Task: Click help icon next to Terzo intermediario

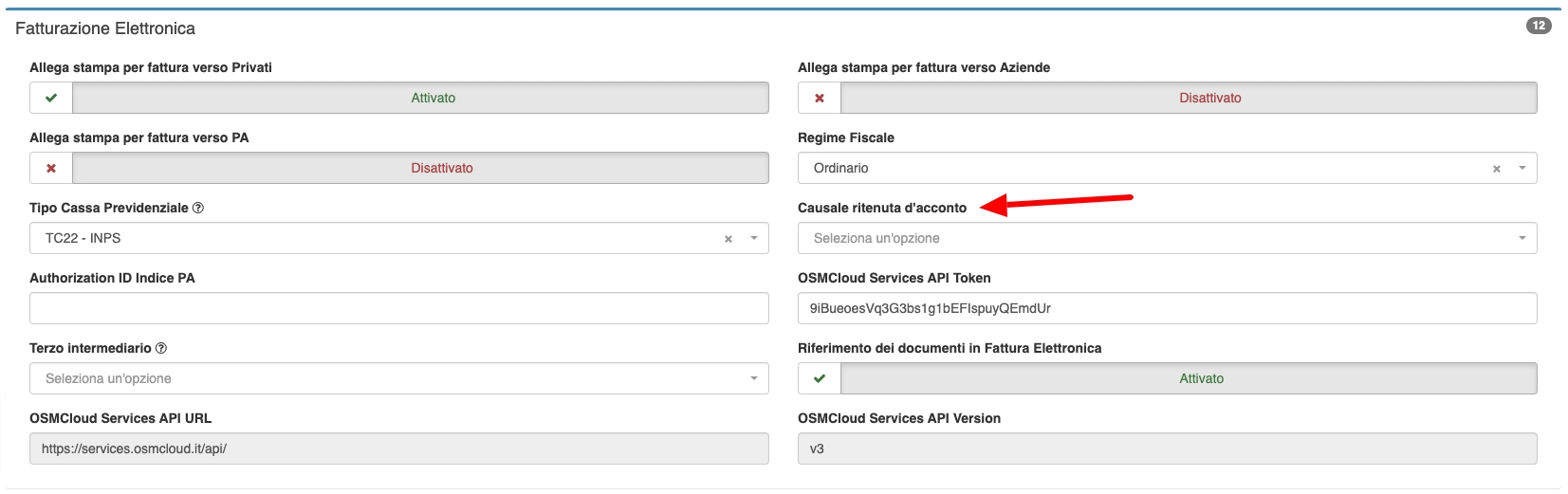Action: (161, 349)
